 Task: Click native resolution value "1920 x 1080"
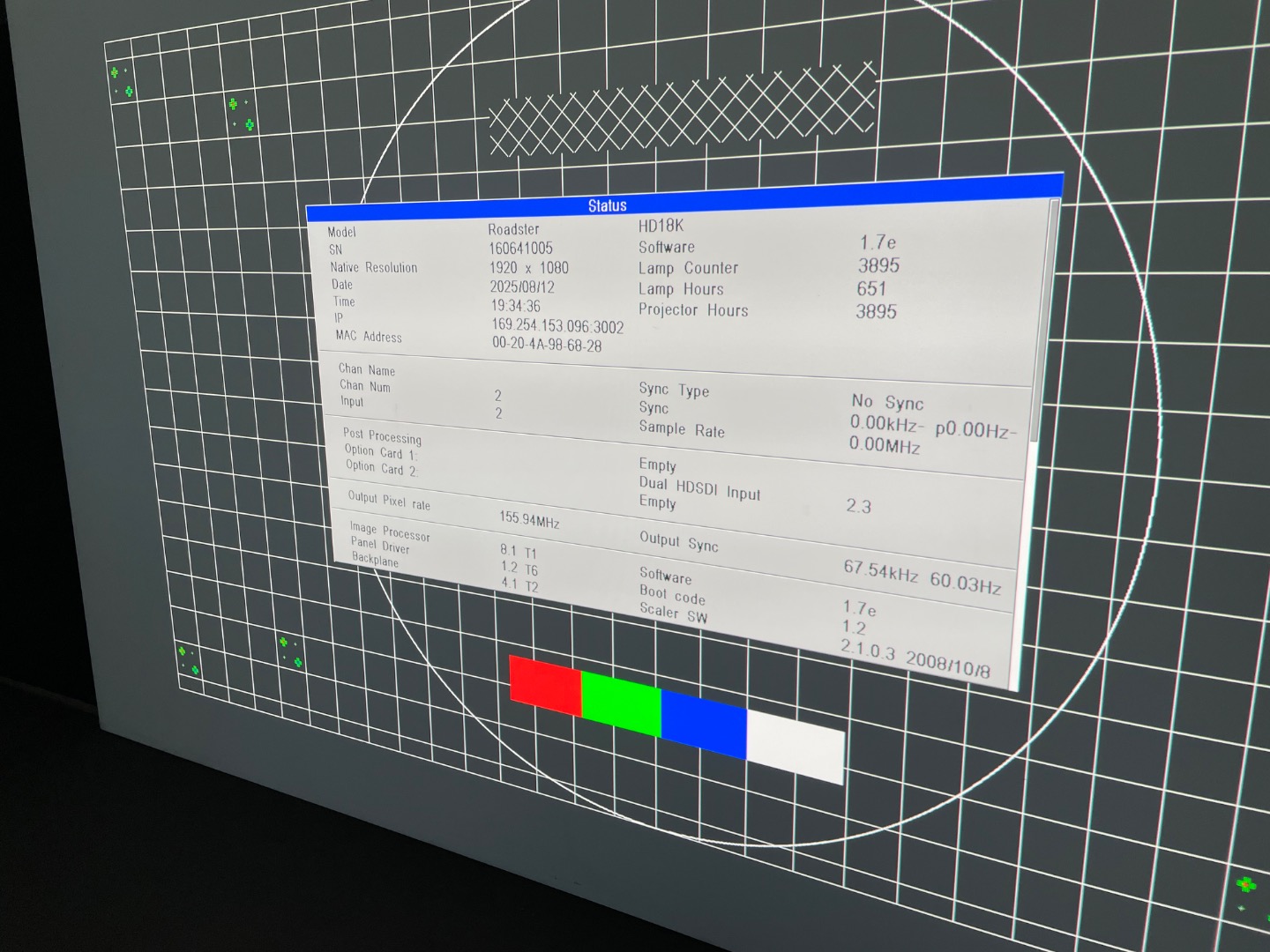click(529, 267)
